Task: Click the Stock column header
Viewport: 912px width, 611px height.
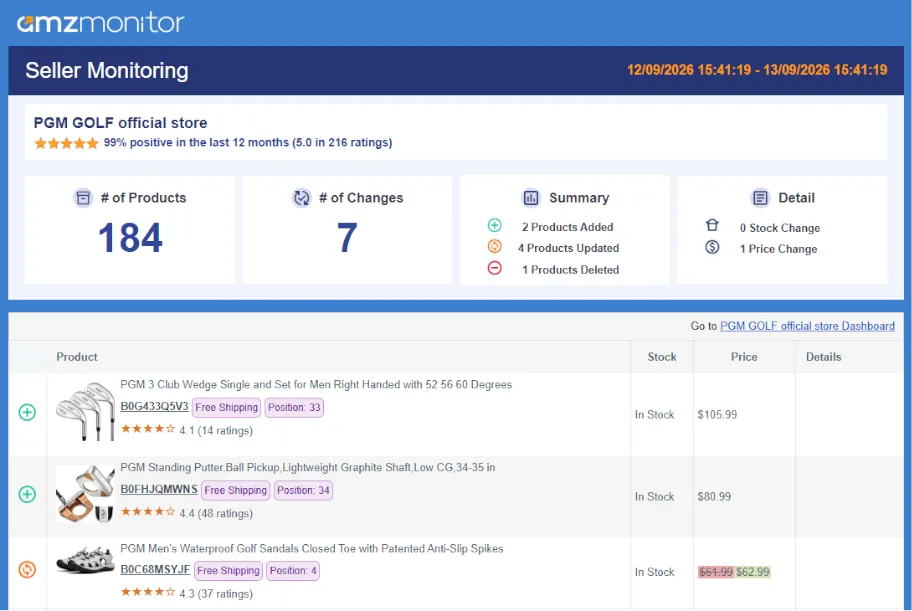Action: [662, 357]
